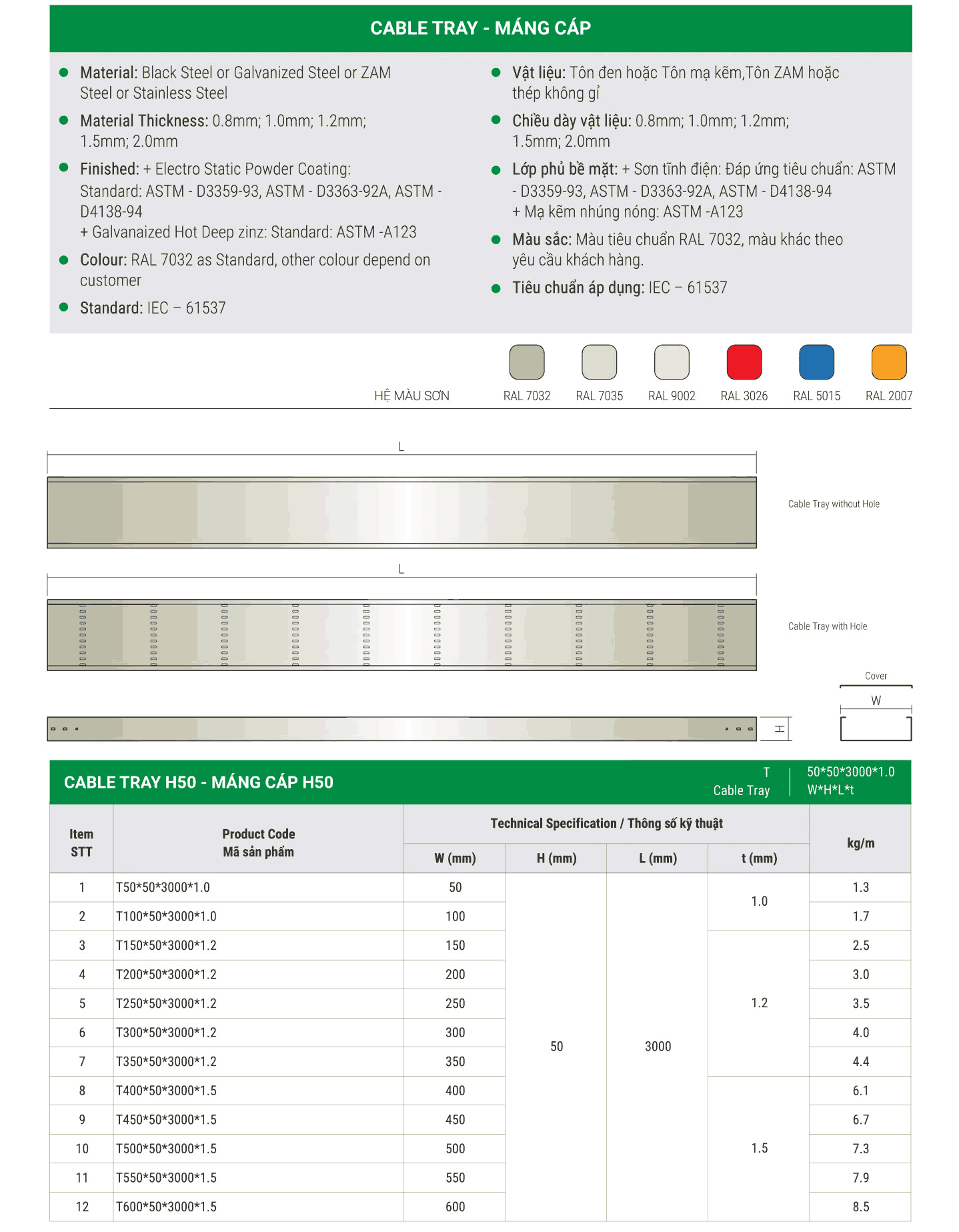Click the cable tray side view drawing
This screenshot has width=959, height=1232.
(401, 728)
